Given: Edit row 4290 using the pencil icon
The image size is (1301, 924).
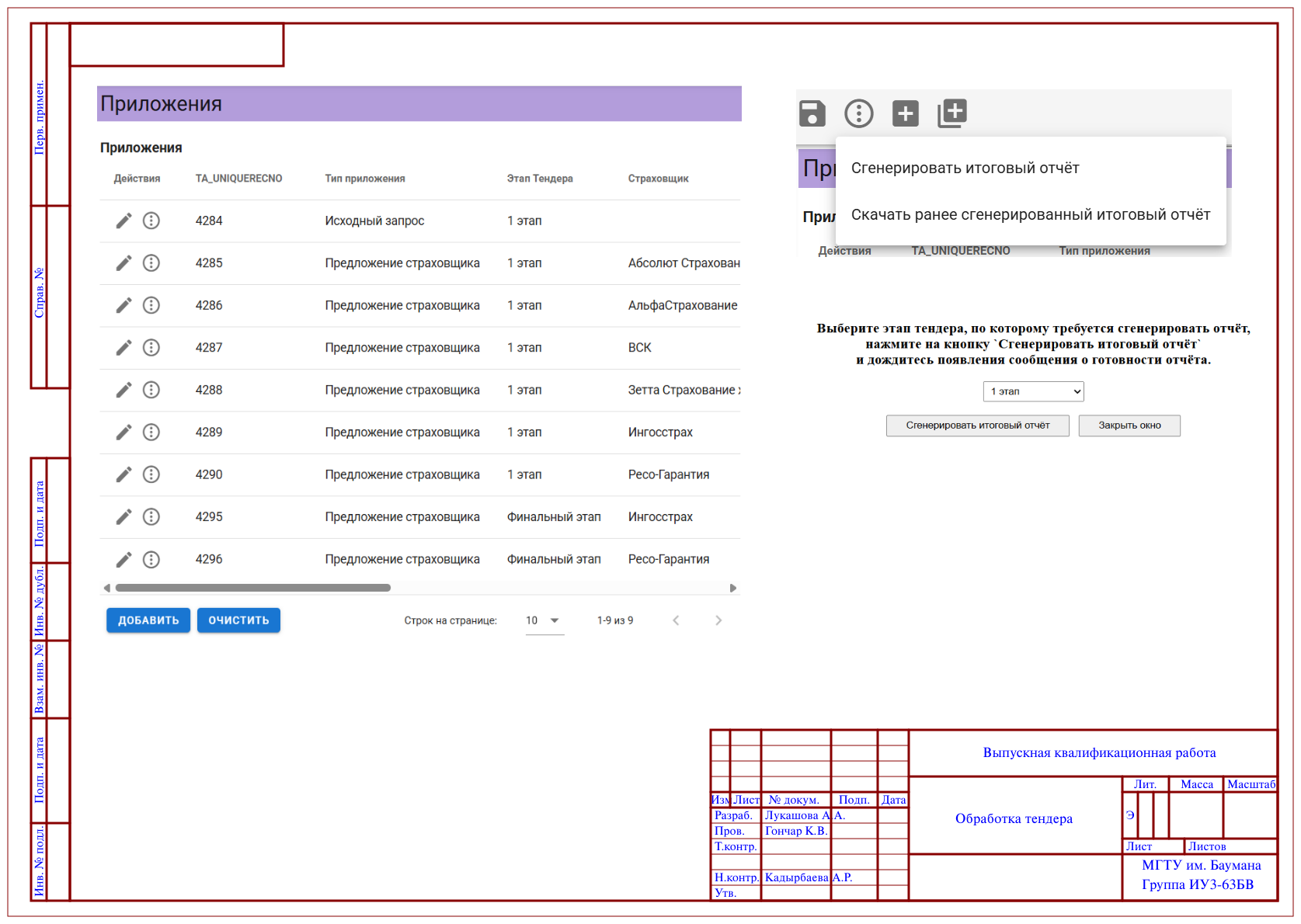Looking at the screenshot, I should click(x=123, y=474).
